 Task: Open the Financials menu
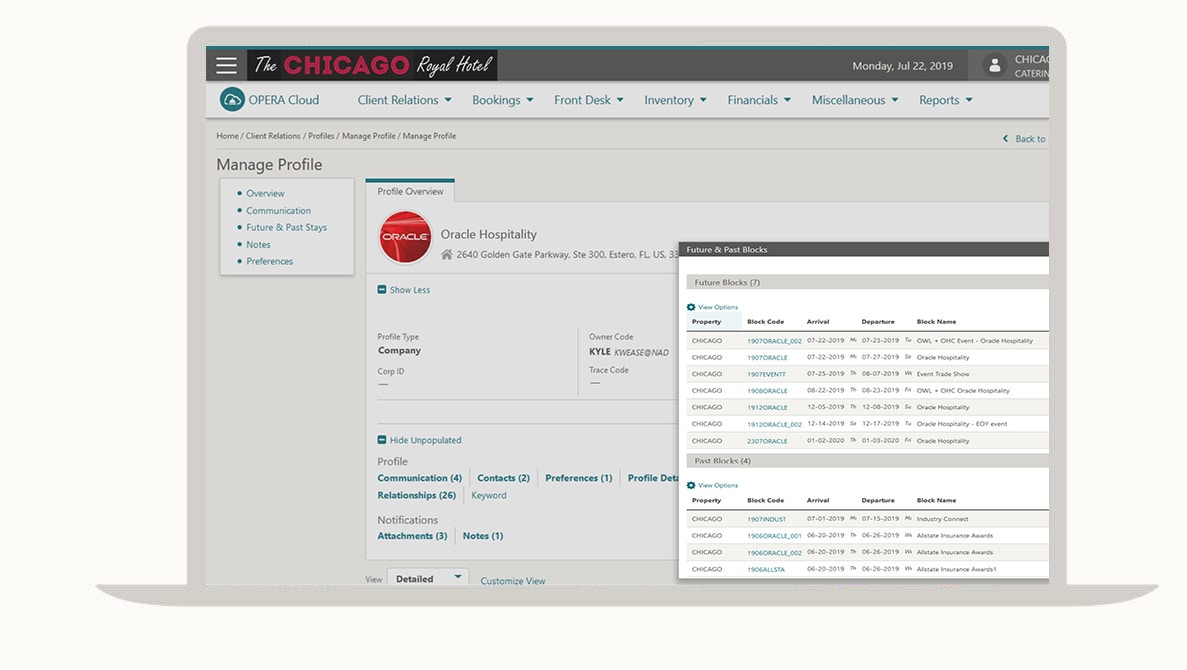758,100
